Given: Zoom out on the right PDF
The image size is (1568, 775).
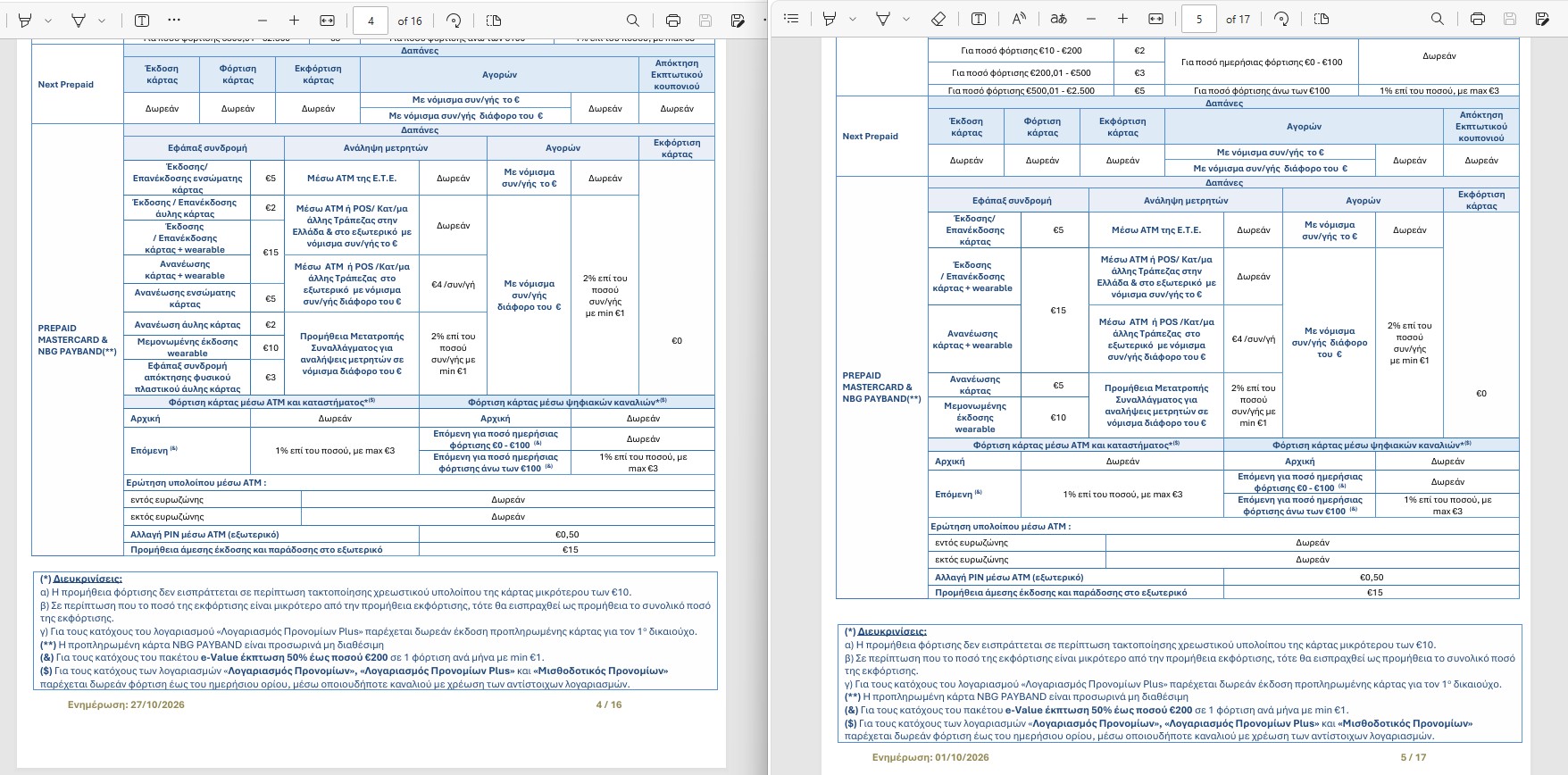Looking at the screenshot, I should [x=1091, y=19].
